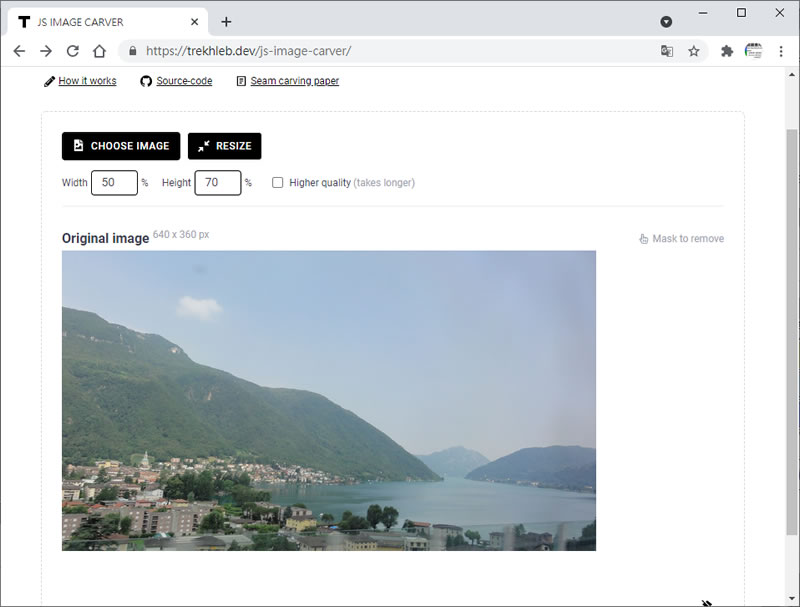
Task: Go to the browser Home page
Action: point(99,51)
